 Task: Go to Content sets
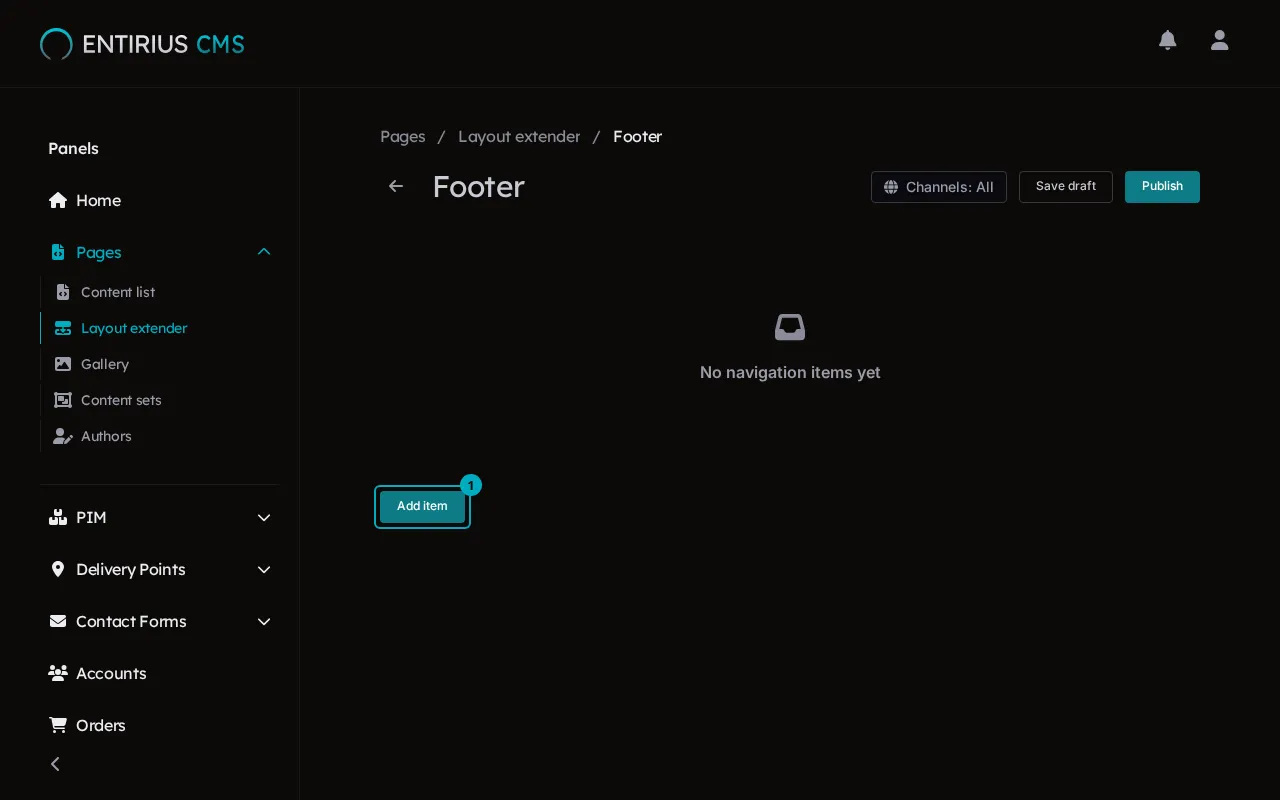[121, 400]
